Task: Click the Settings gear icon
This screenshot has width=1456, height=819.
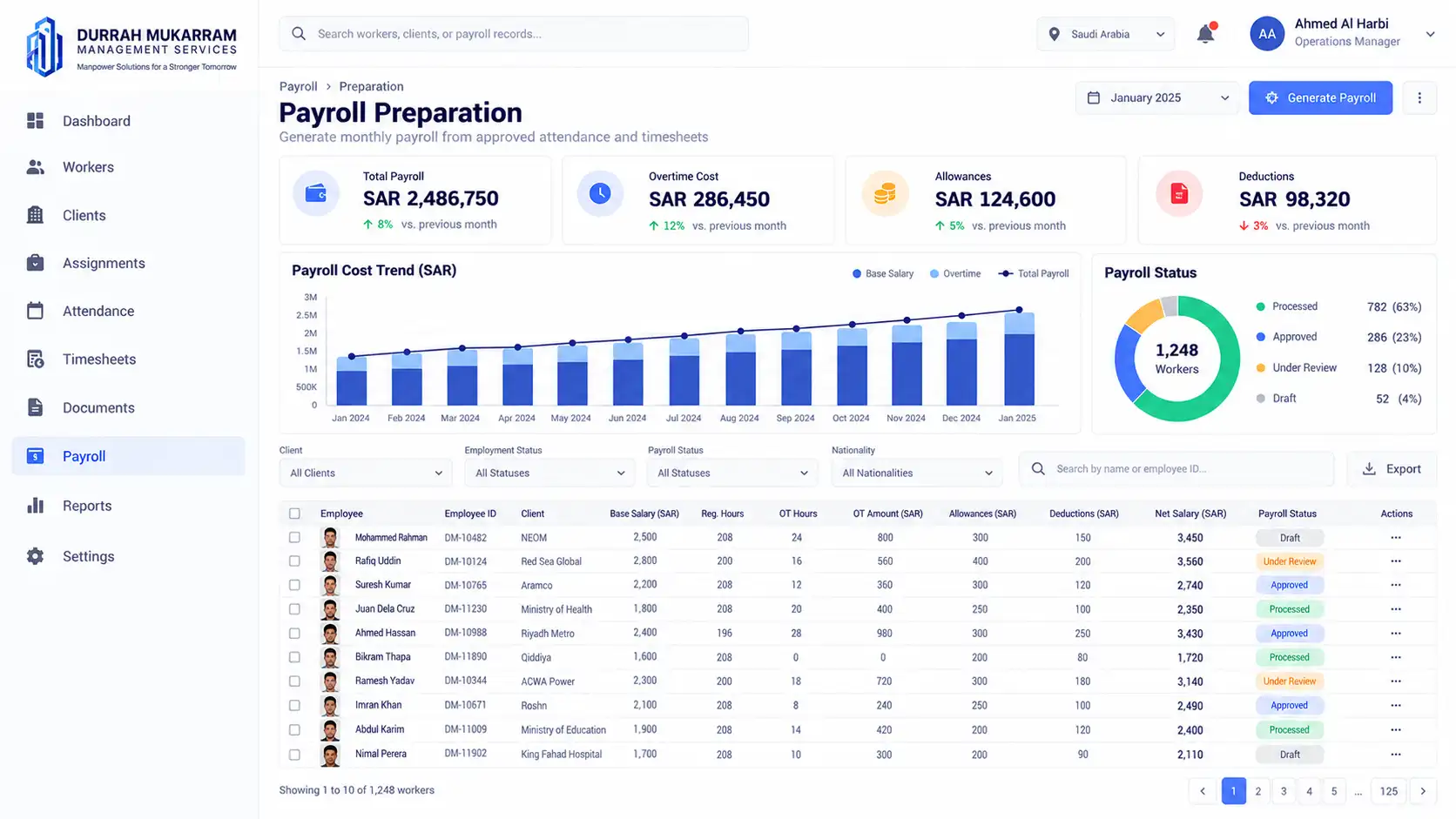Action: click(35, 556)
